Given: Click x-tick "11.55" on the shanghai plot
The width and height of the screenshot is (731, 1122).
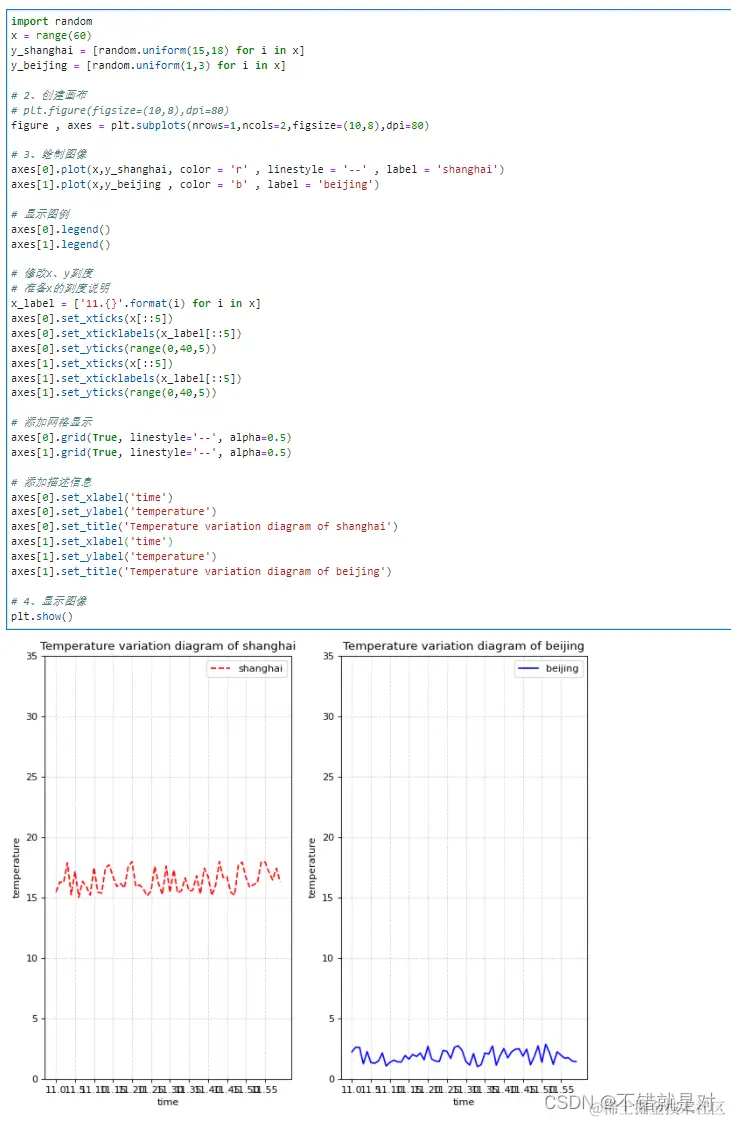Looking at the screenshot, I should tap(265, 1090).
